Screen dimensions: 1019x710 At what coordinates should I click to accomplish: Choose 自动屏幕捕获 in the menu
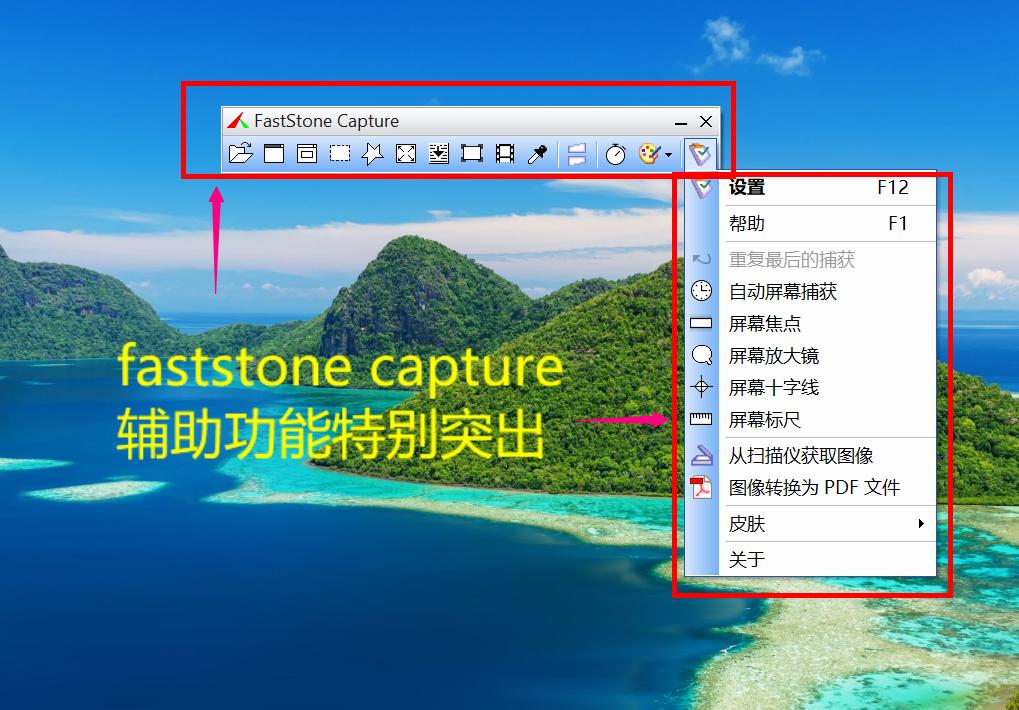[783, 292]
